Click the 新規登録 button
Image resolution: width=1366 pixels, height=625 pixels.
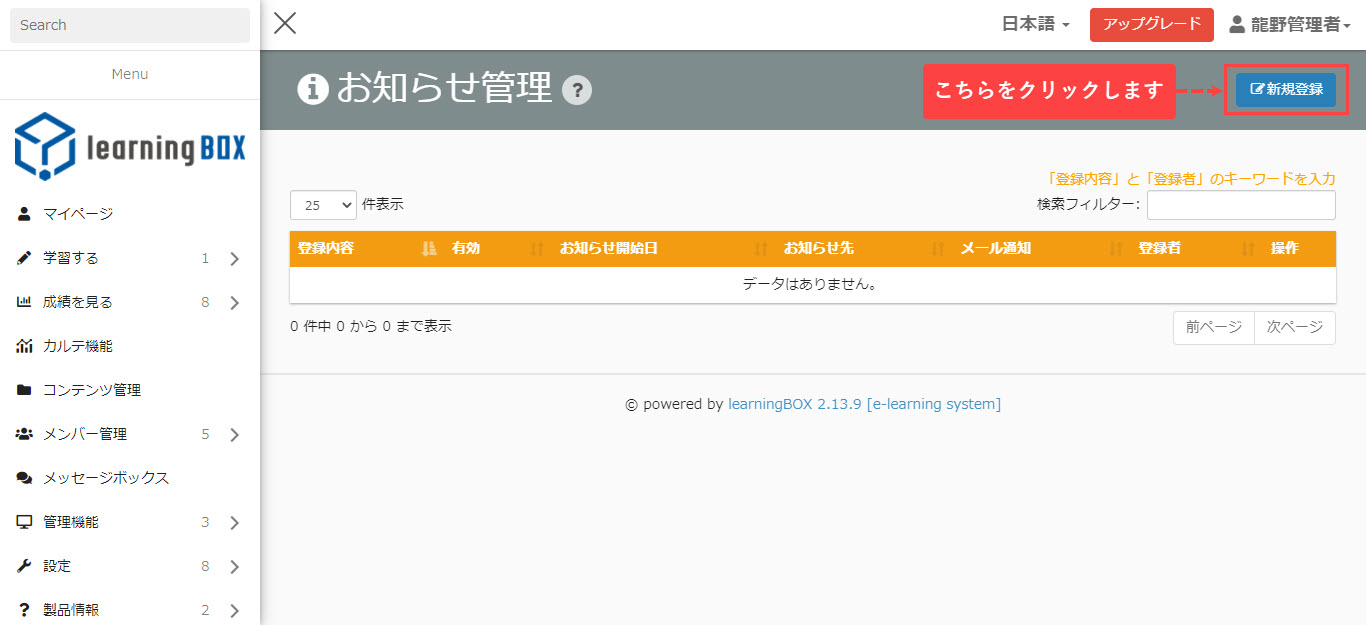point(1285,90)
